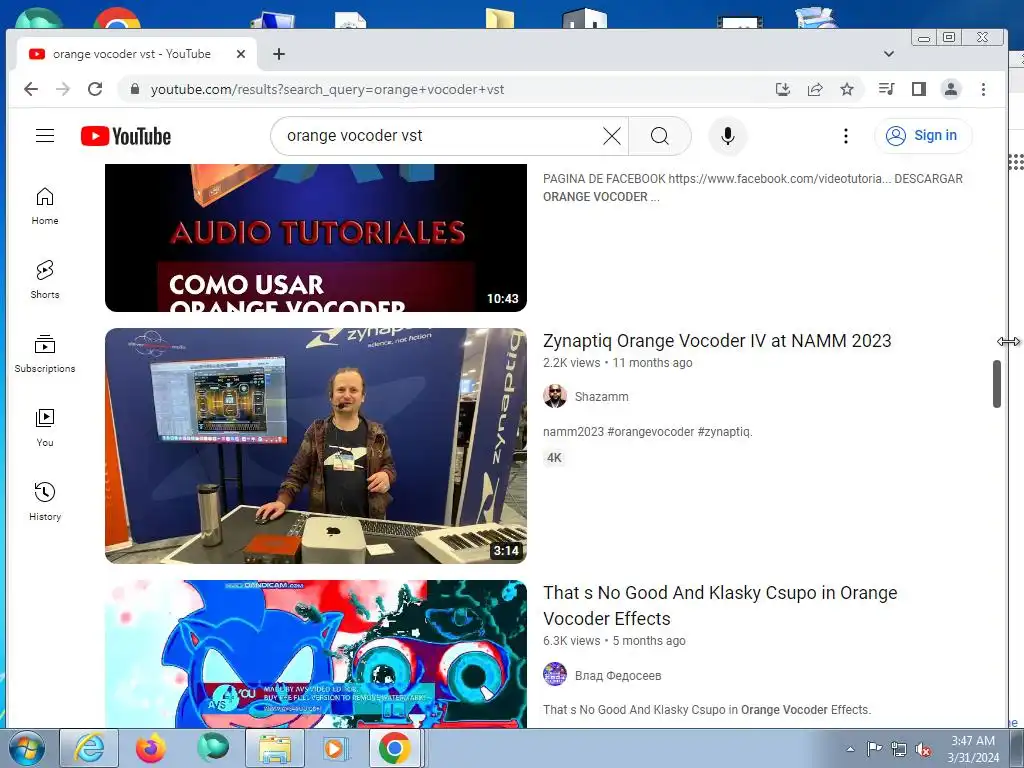Open YouTube settings three-dot menu

point(846,136)
